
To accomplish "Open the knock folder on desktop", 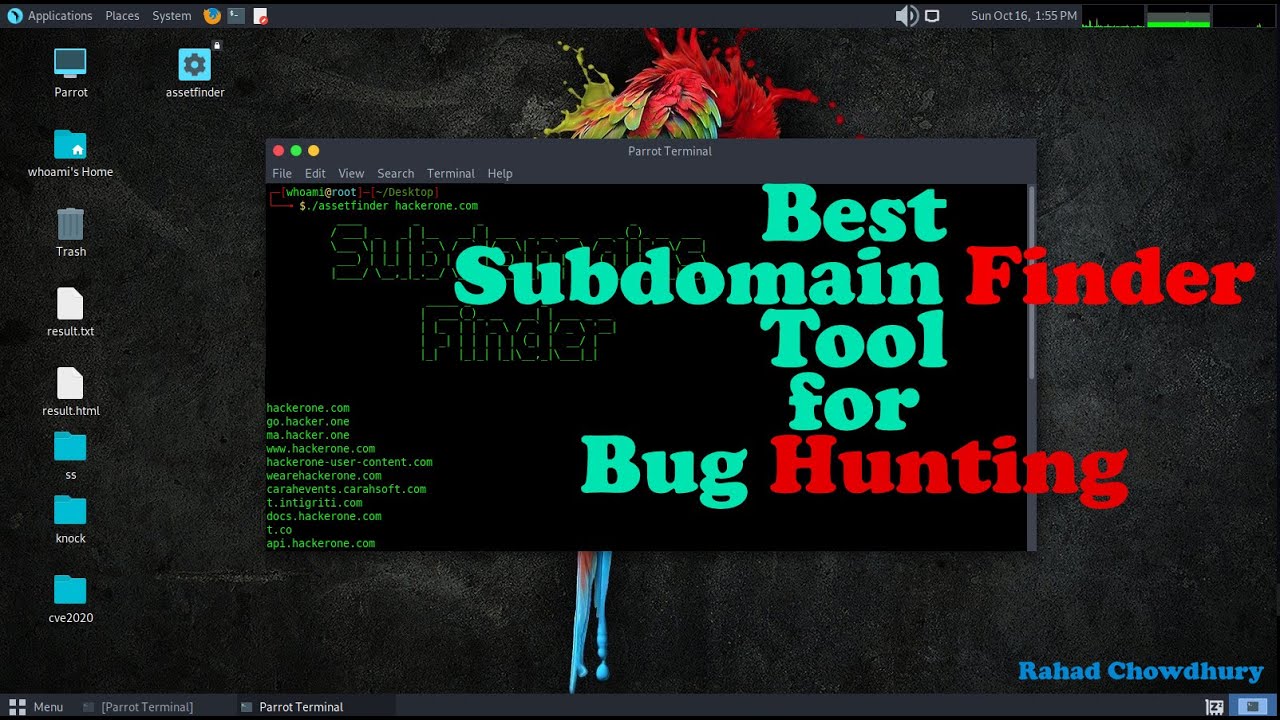I will (x=70, y=510).
